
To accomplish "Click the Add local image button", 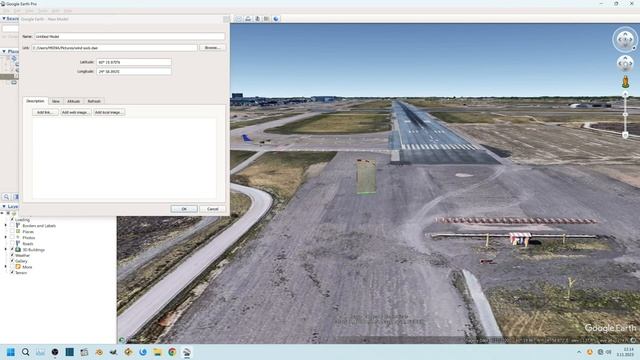I will click(109, 112).
